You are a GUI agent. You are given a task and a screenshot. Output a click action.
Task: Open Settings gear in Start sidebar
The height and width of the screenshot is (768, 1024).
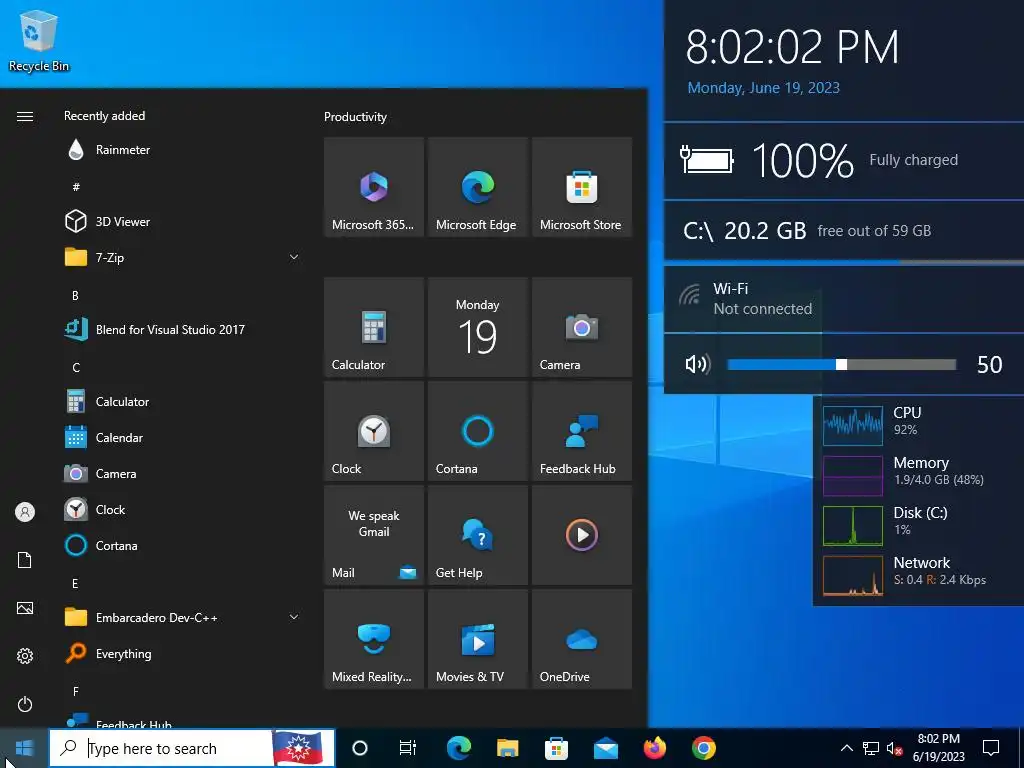pyautogui.click(x=25, y=656)
